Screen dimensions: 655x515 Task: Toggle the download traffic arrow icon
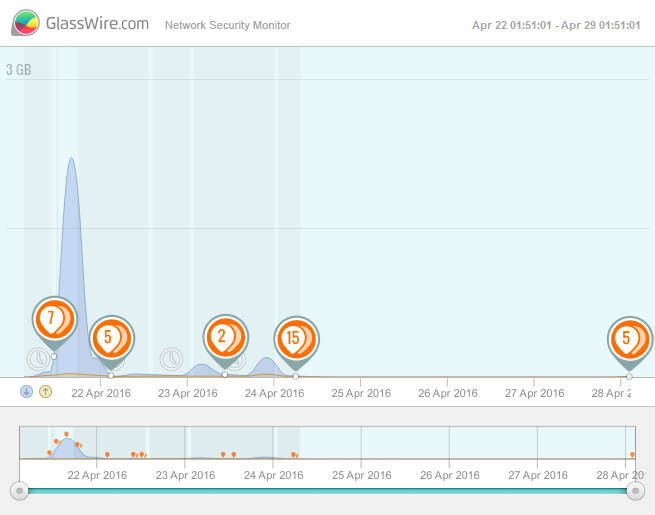[x=27, y=391]
